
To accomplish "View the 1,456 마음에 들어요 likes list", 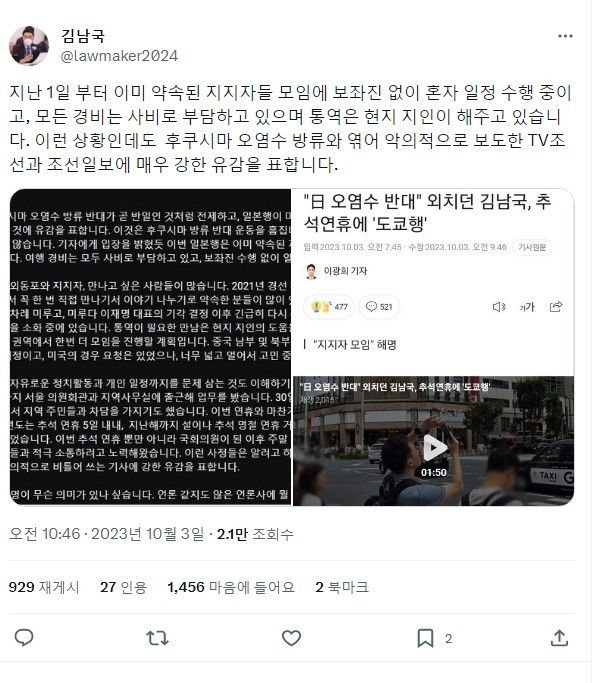I will [x=231, y=587].
